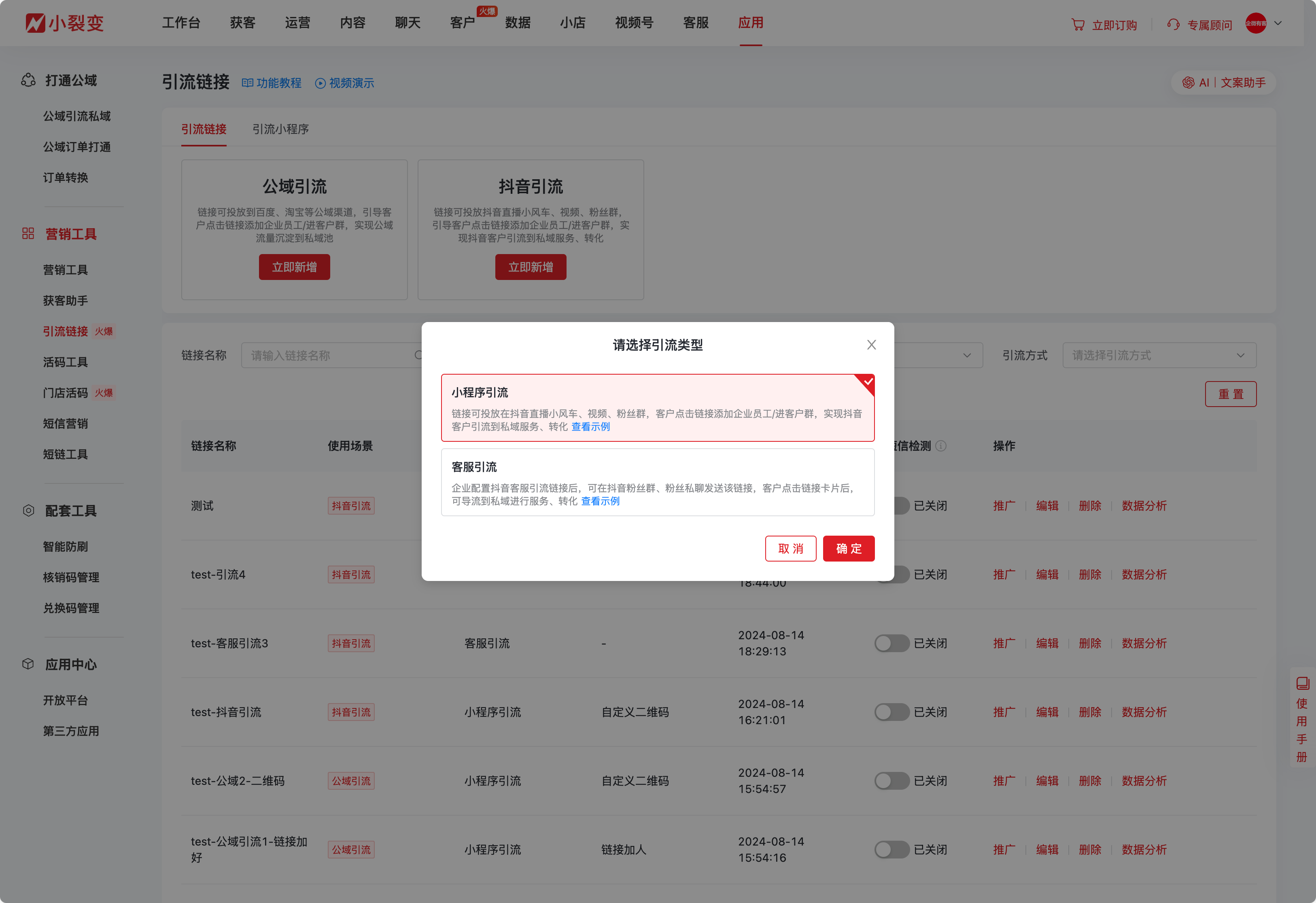Click the 小裂变 logo
Image resolution: width=1316 pixels, height=903 pixels.
coord(64,23)
